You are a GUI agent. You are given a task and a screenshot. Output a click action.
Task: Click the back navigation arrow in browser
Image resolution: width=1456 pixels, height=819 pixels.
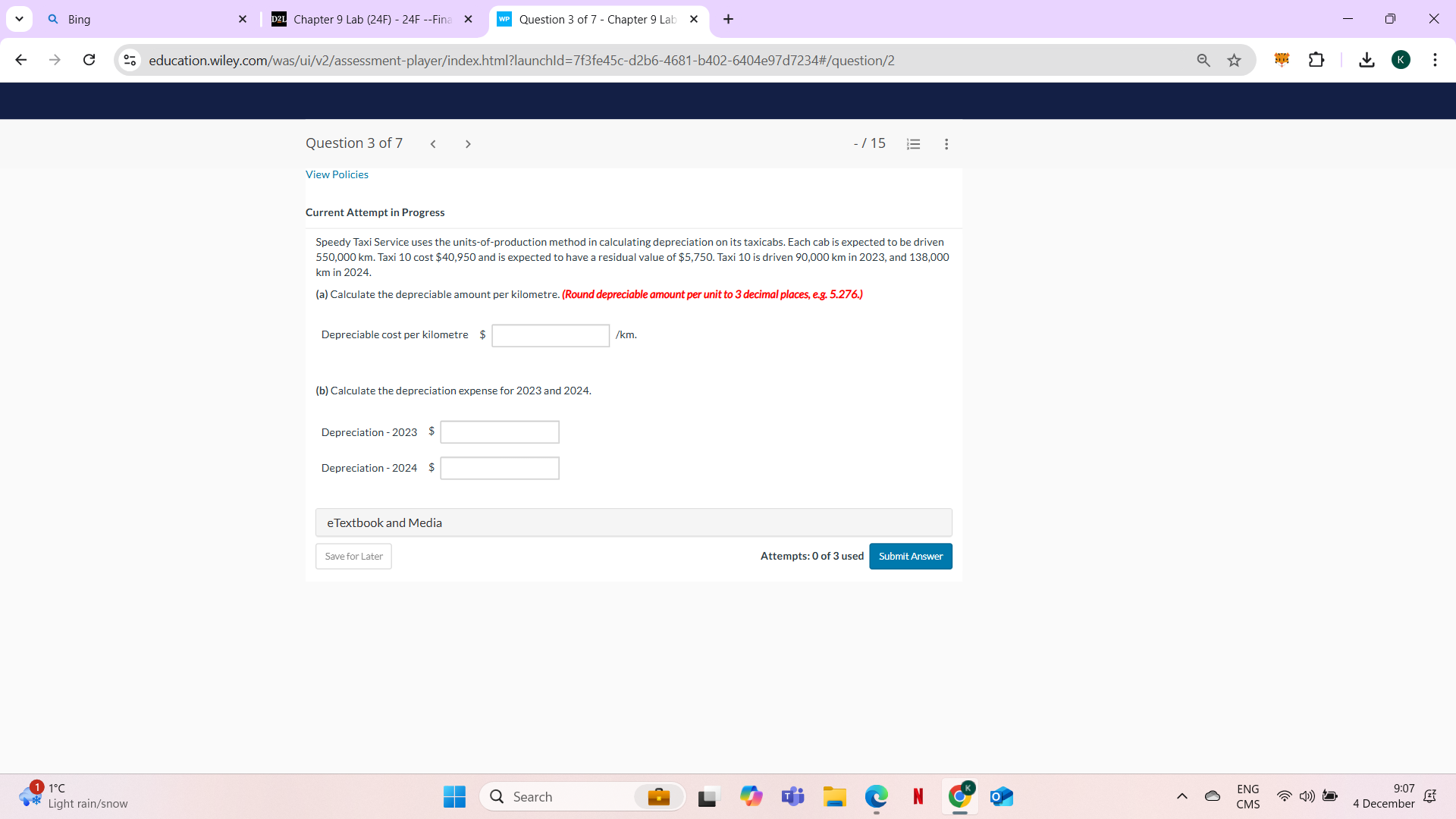(x=20, y=60)
